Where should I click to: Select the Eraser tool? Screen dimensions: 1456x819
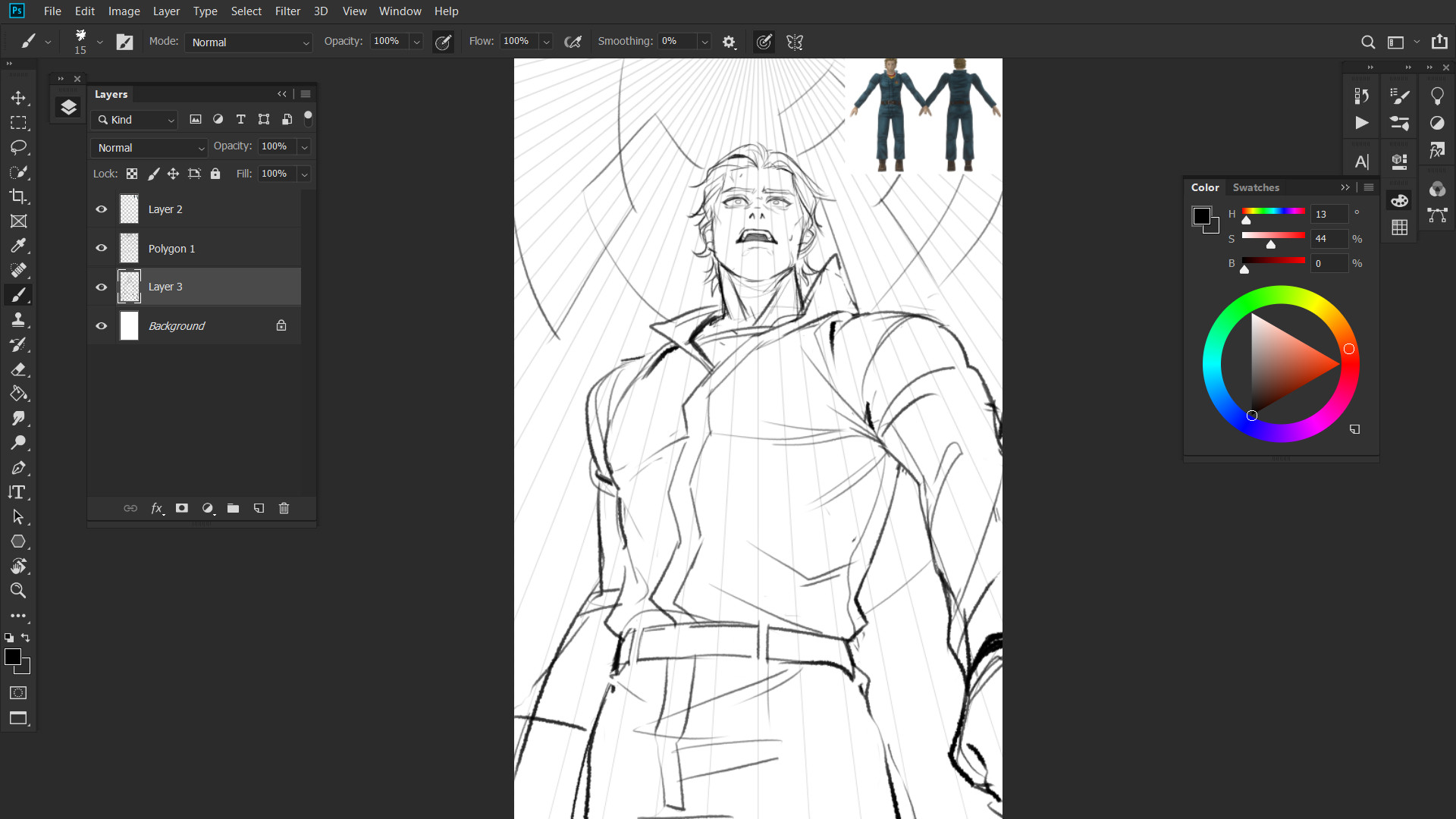tap(18, 369)
